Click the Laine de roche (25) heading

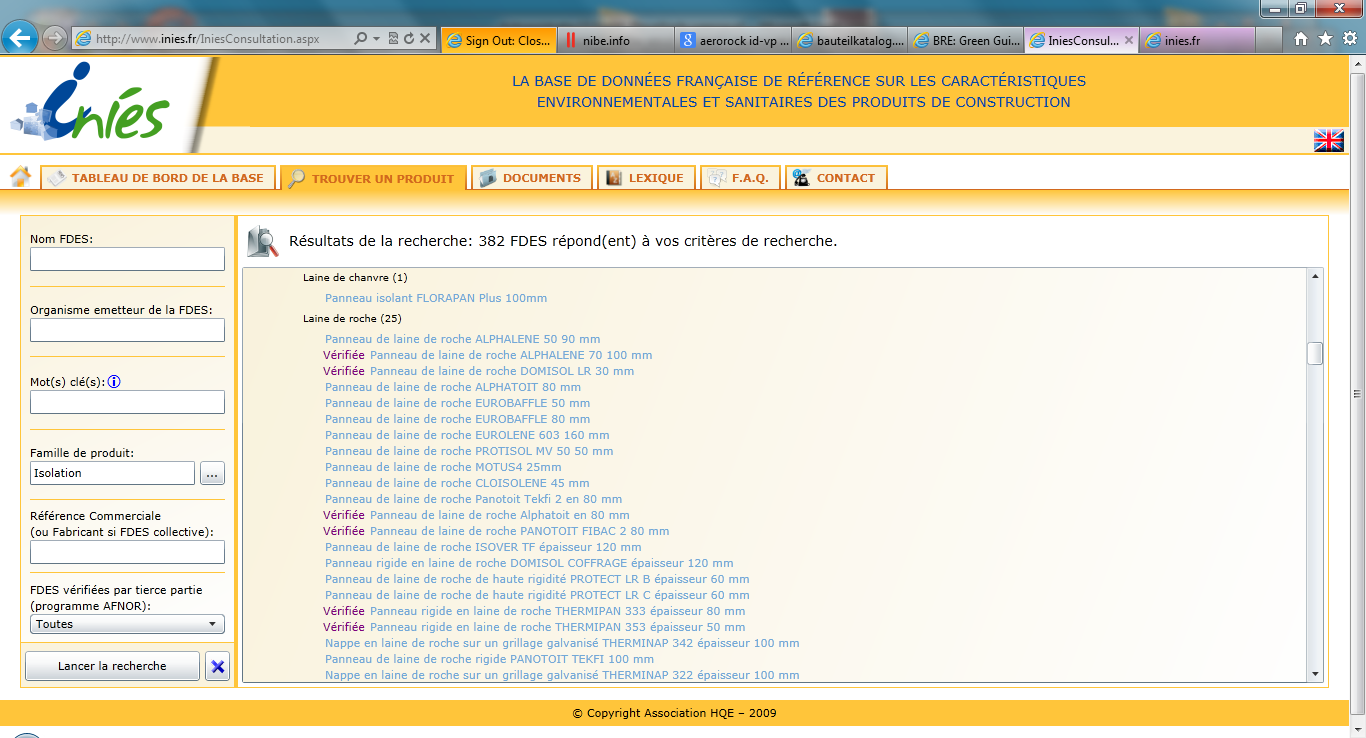352,318
